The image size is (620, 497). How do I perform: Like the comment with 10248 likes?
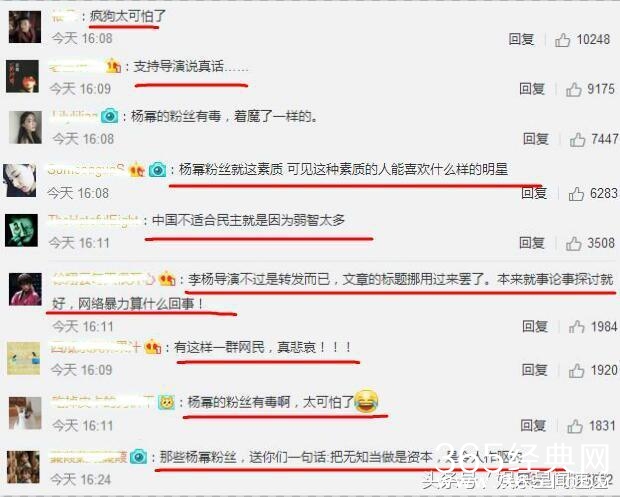(562, 40)
